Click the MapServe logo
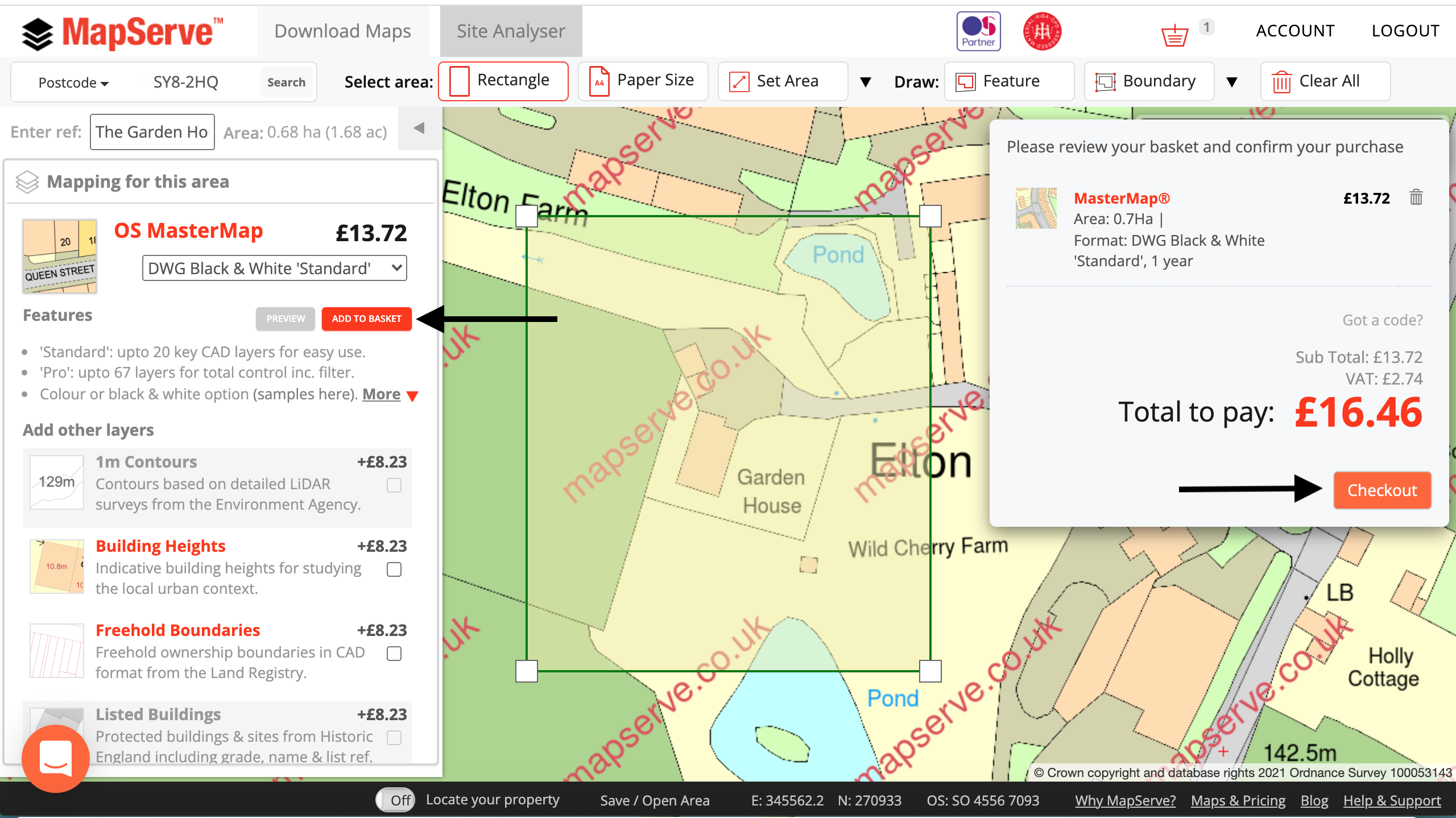The width and height of the screenshot is (1456, 818). (122, 32)
